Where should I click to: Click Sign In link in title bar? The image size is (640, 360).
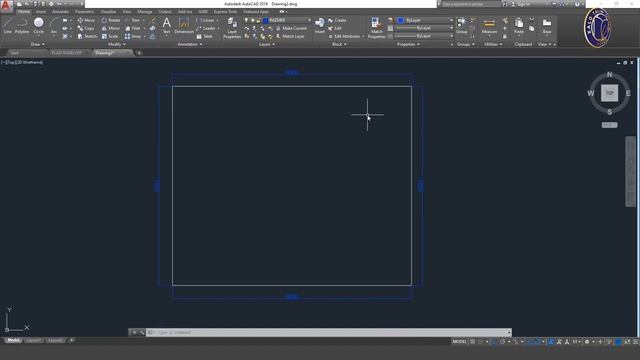coord(522,4)
